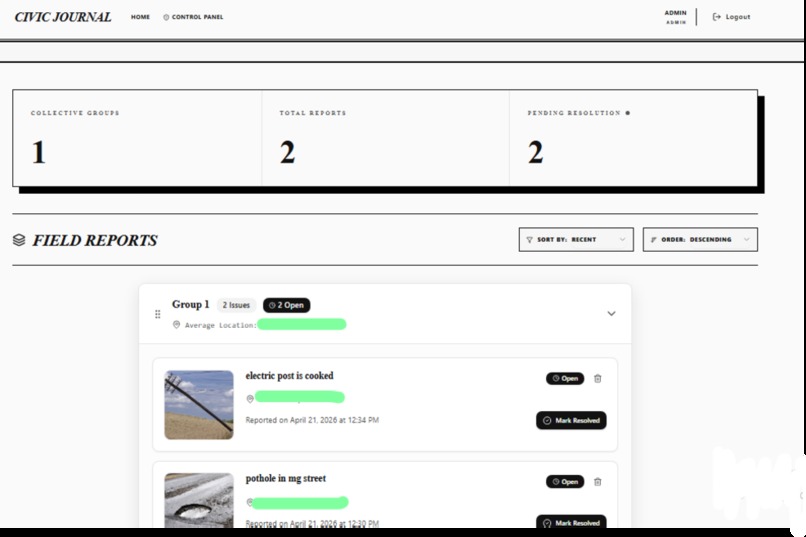This screenshot has height=537, width=806.
Task: Open the Sort By Recent dropdown
Action: (x=576, y=239)
